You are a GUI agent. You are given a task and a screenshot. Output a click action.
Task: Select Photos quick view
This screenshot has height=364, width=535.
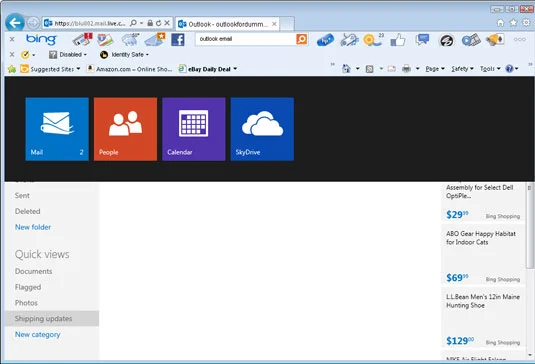click(26, 303)
